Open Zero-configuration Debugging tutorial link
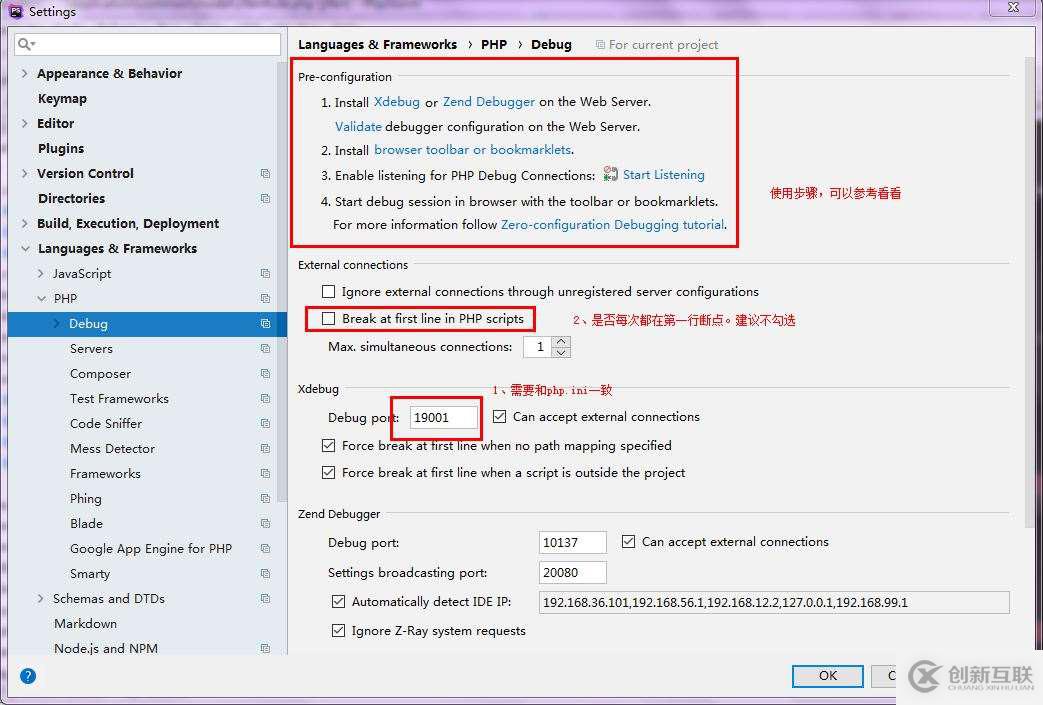This screenshot has height=705, width=1043. 612,225
